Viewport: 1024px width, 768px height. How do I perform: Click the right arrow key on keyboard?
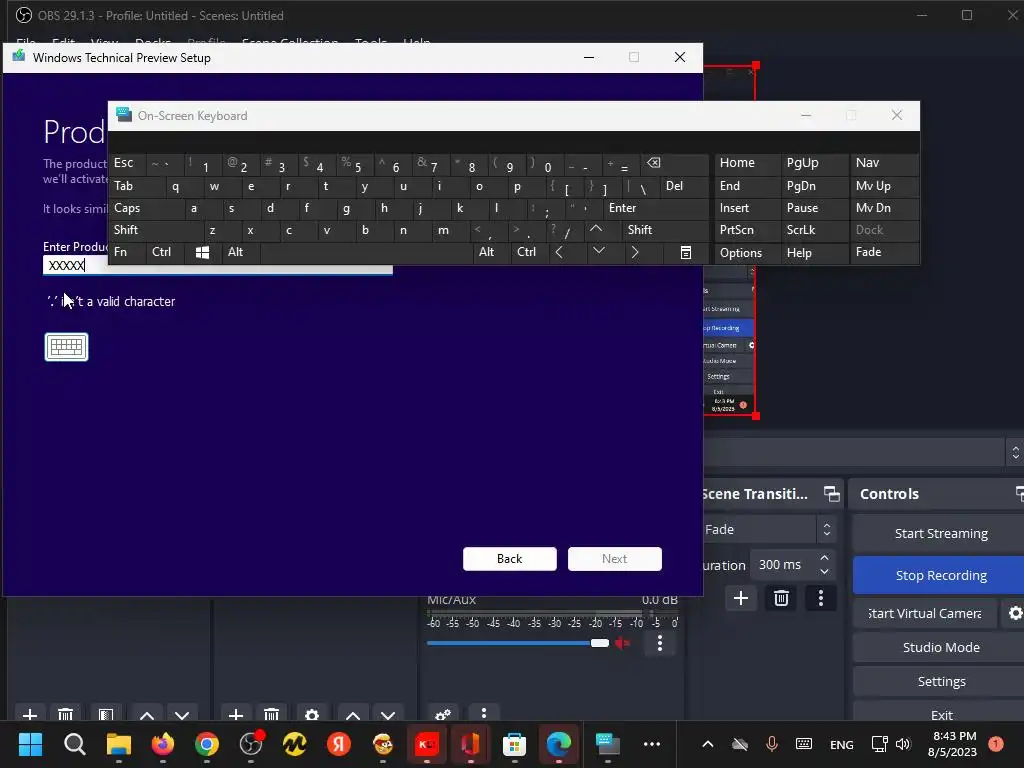coord(635,252)
